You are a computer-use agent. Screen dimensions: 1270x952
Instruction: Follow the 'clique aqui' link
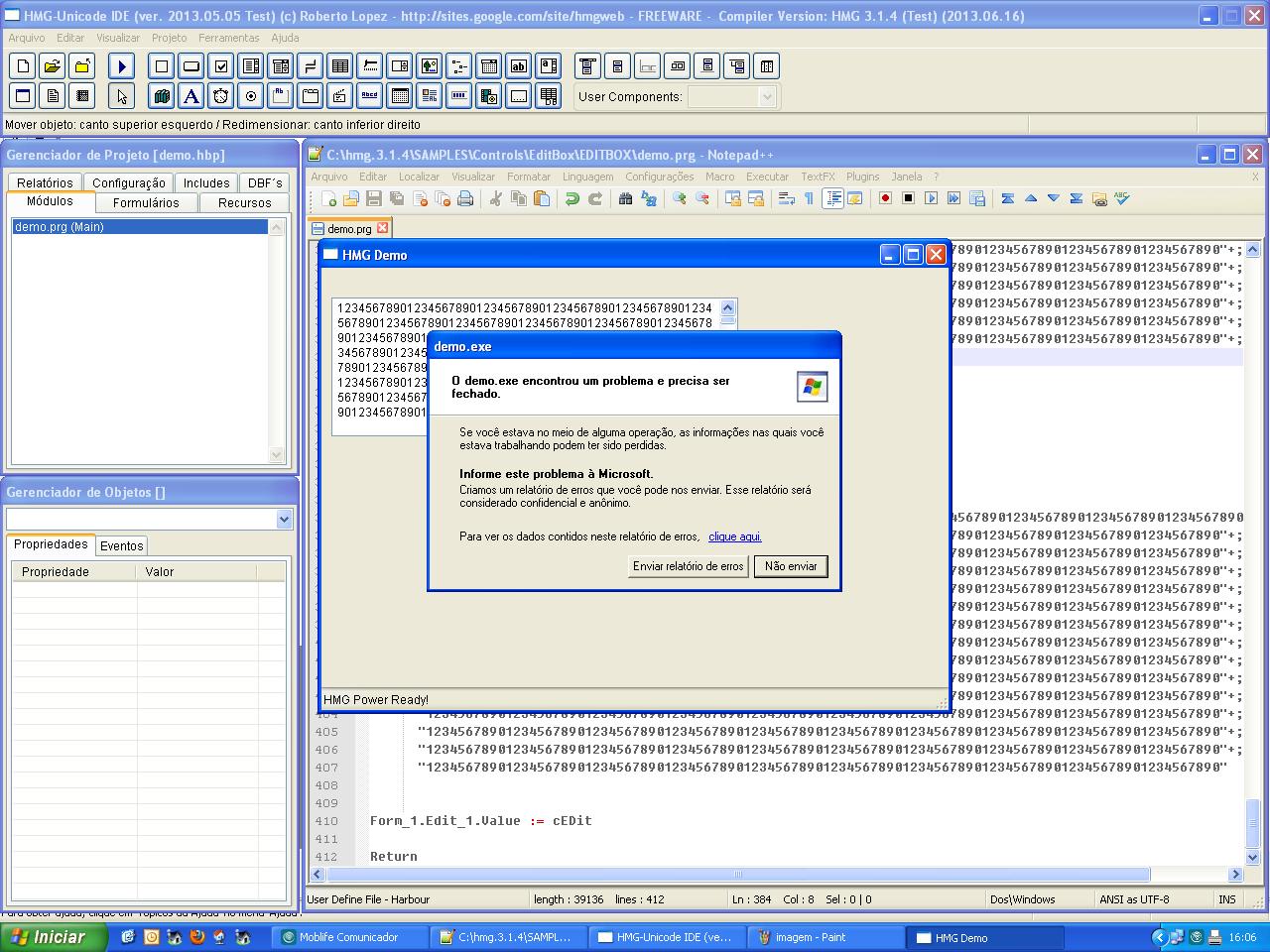tap(734, 536)
